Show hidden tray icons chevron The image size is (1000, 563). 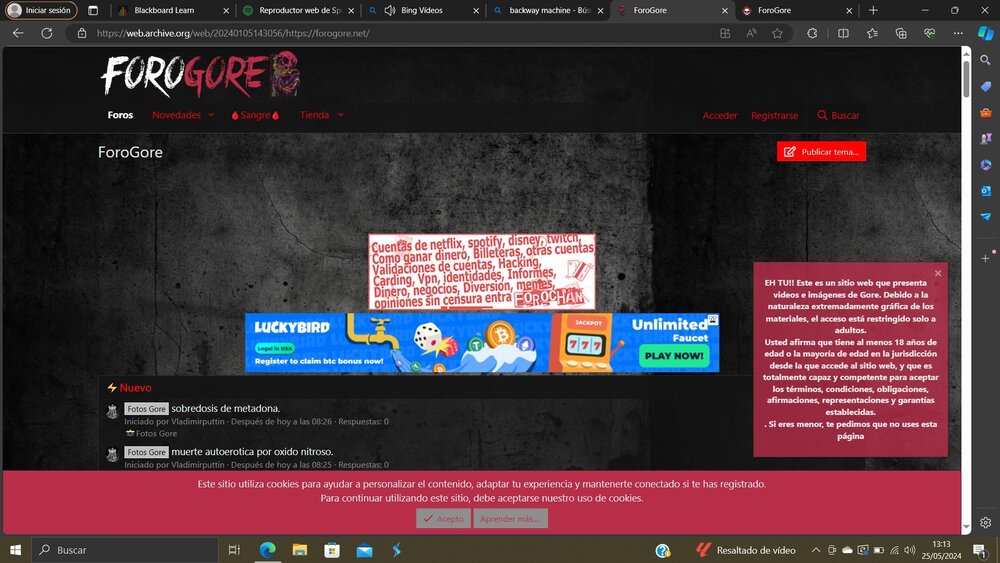(816, 550)
